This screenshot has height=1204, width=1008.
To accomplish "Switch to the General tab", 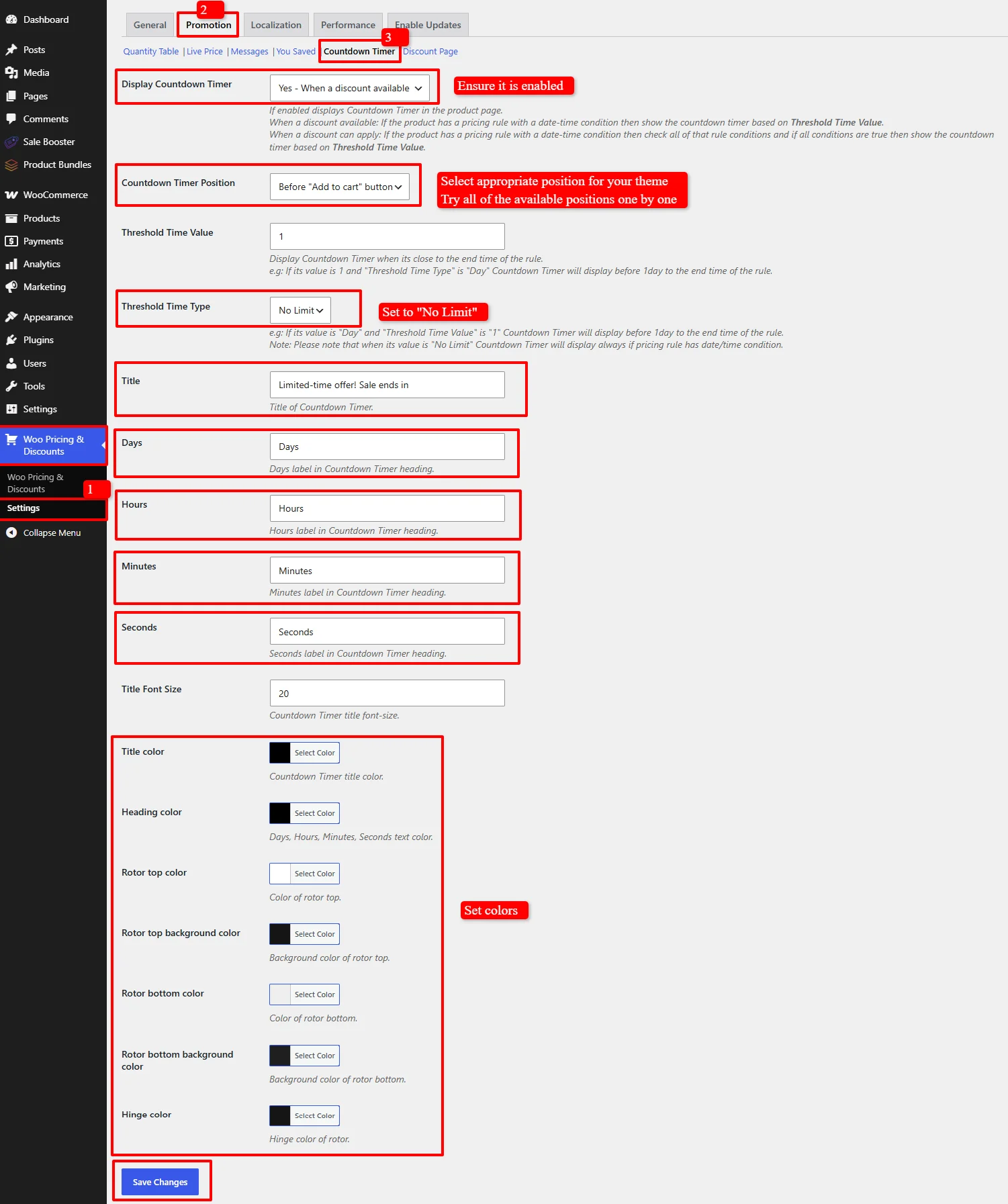I will pyautogui.click(x=150, y=25).
